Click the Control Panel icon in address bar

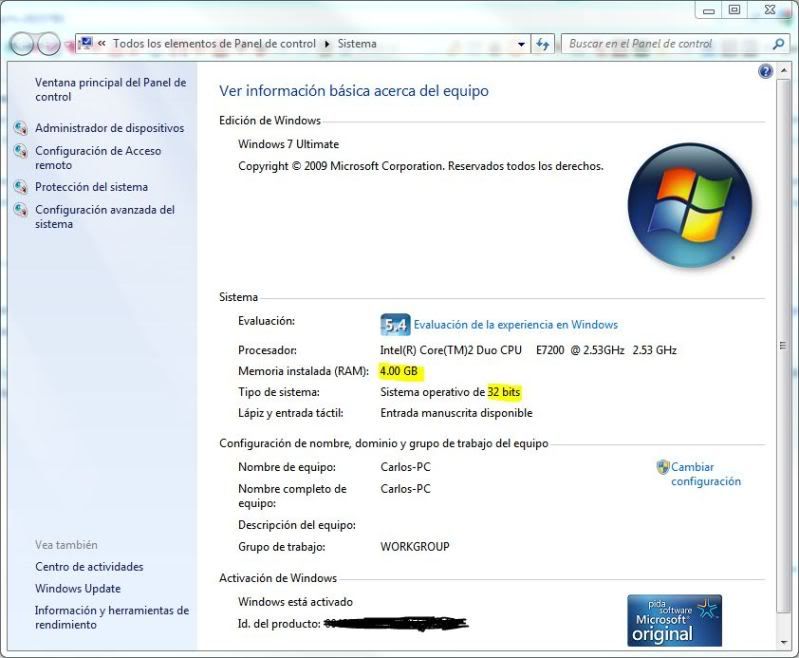86,43
